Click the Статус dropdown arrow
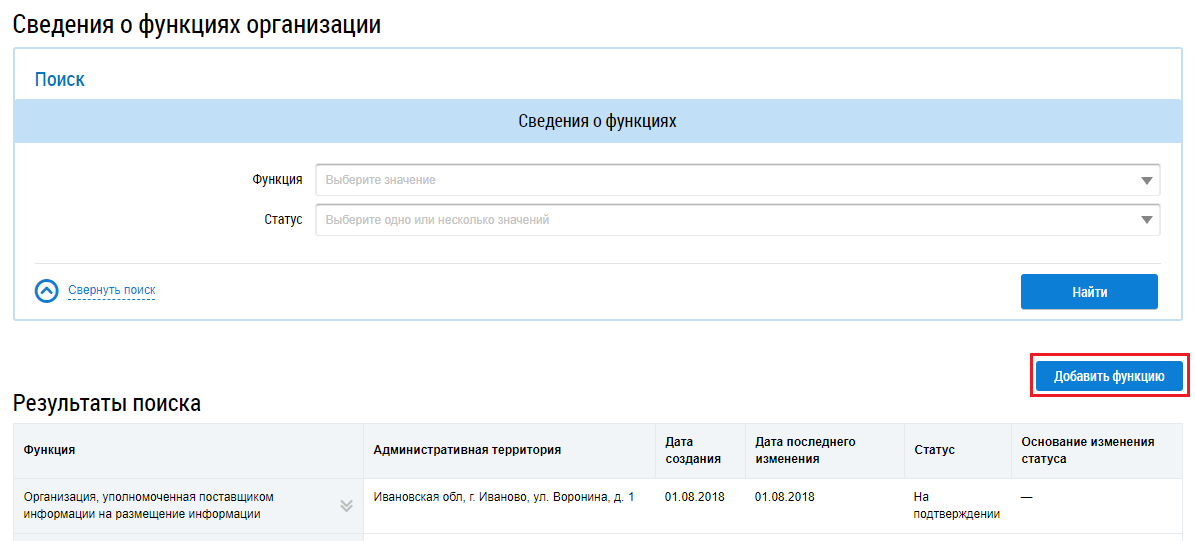The image size is (1195, 541). coord(1146,220)
